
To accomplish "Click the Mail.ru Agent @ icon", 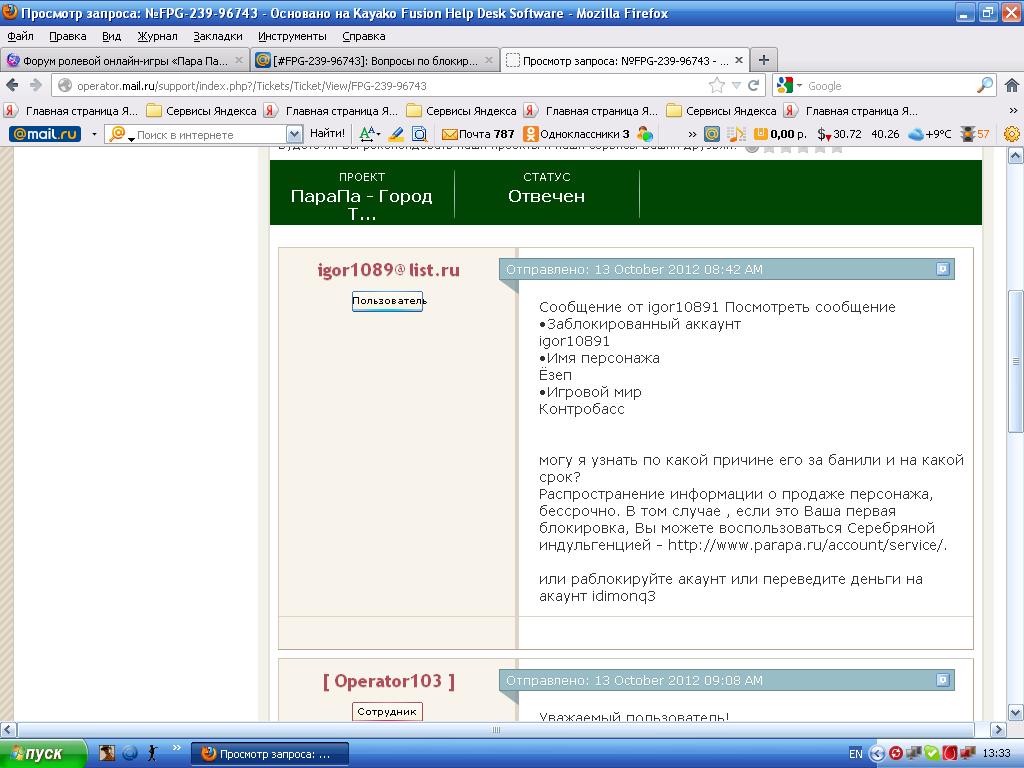I will coord(712,134).
